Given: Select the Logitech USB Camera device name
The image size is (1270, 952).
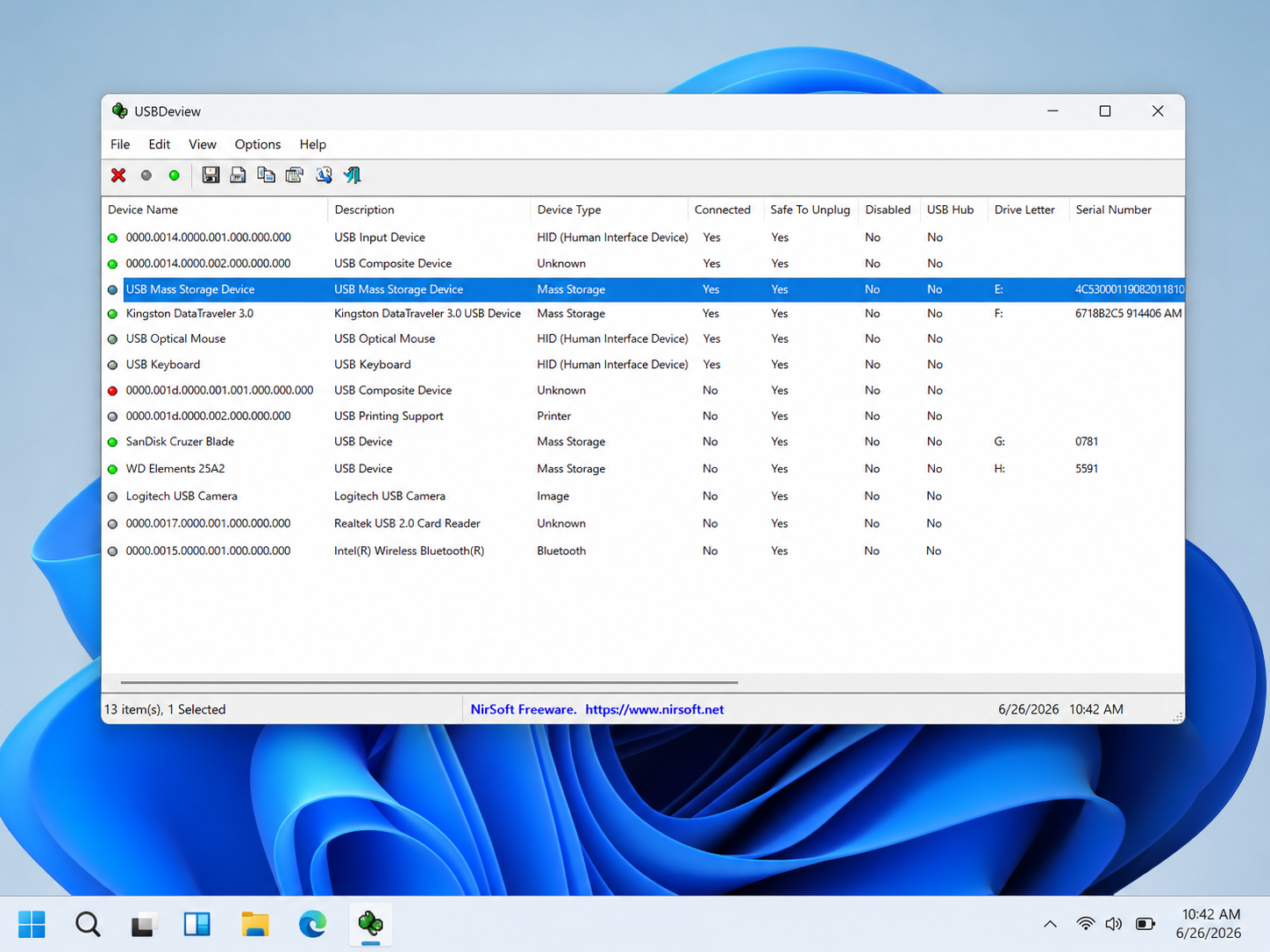Looking at the screenshot, I should [182, 496].
